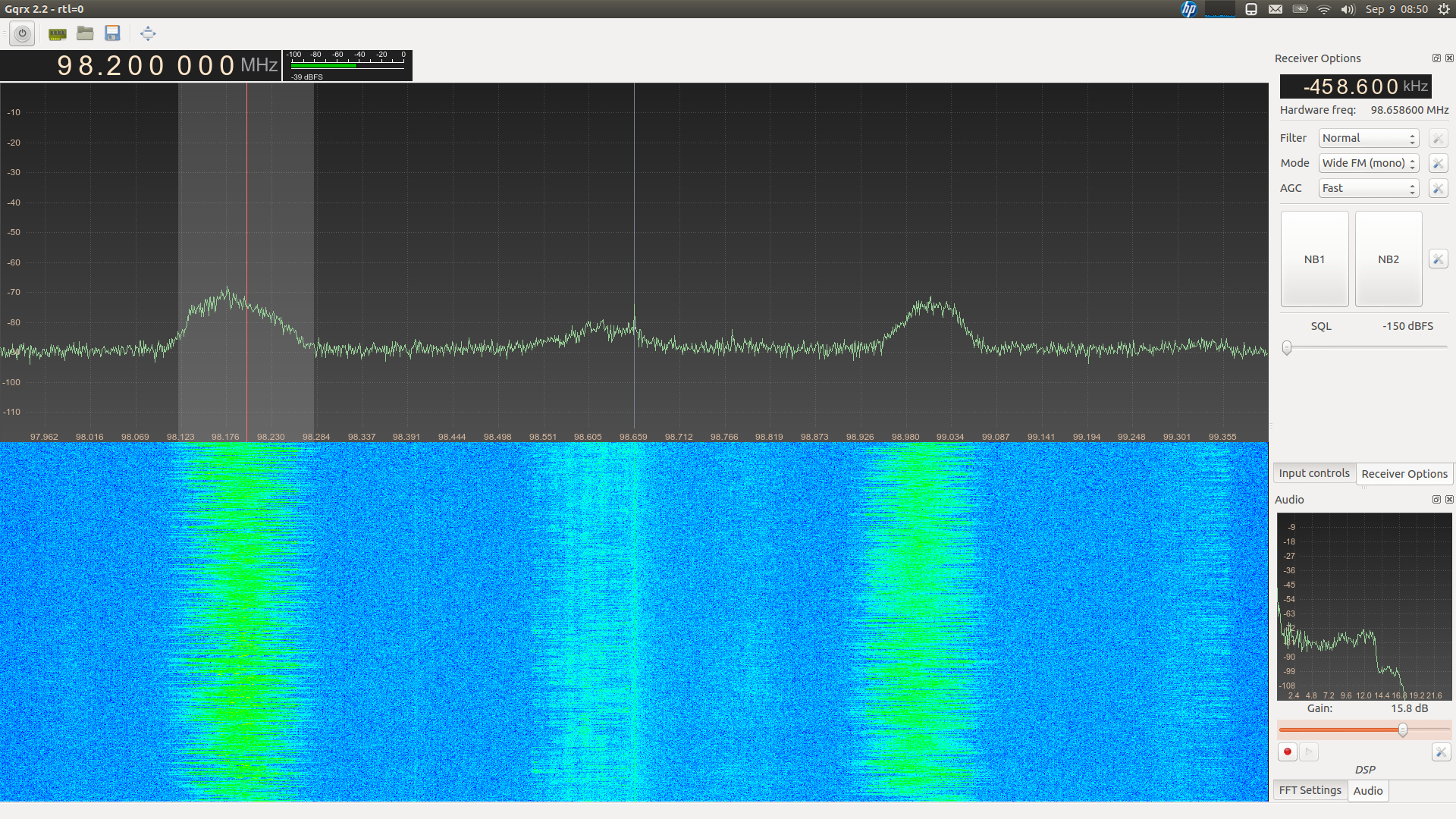Close the Audio panel

pyautogui.click(x=1449, y=500)
